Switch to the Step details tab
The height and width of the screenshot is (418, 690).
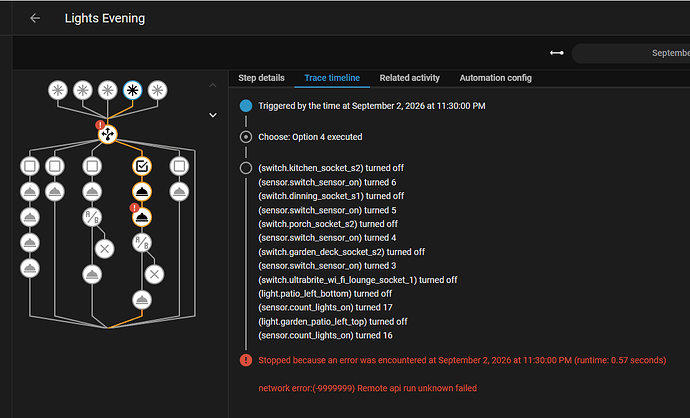[261, 78]
